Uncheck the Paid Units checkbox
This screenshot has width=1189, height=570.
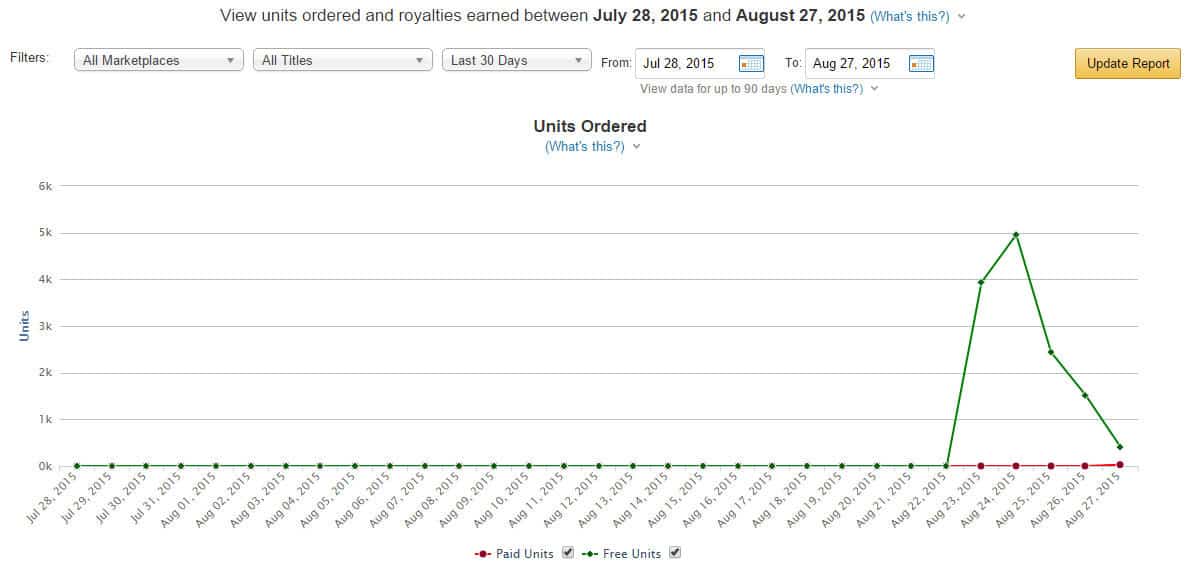click(x=568, y=553)
